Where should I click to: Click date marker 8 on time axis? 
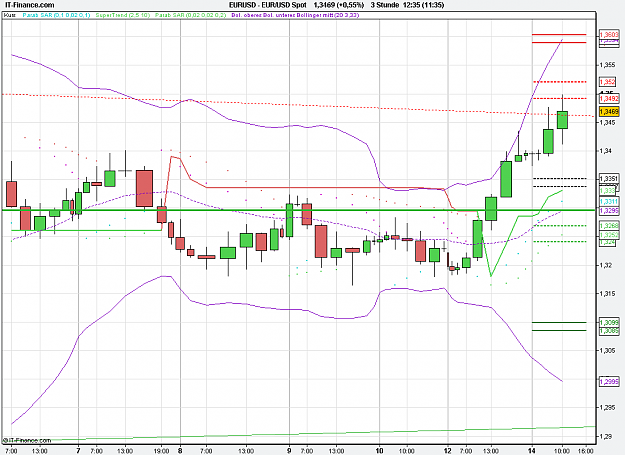180,451
